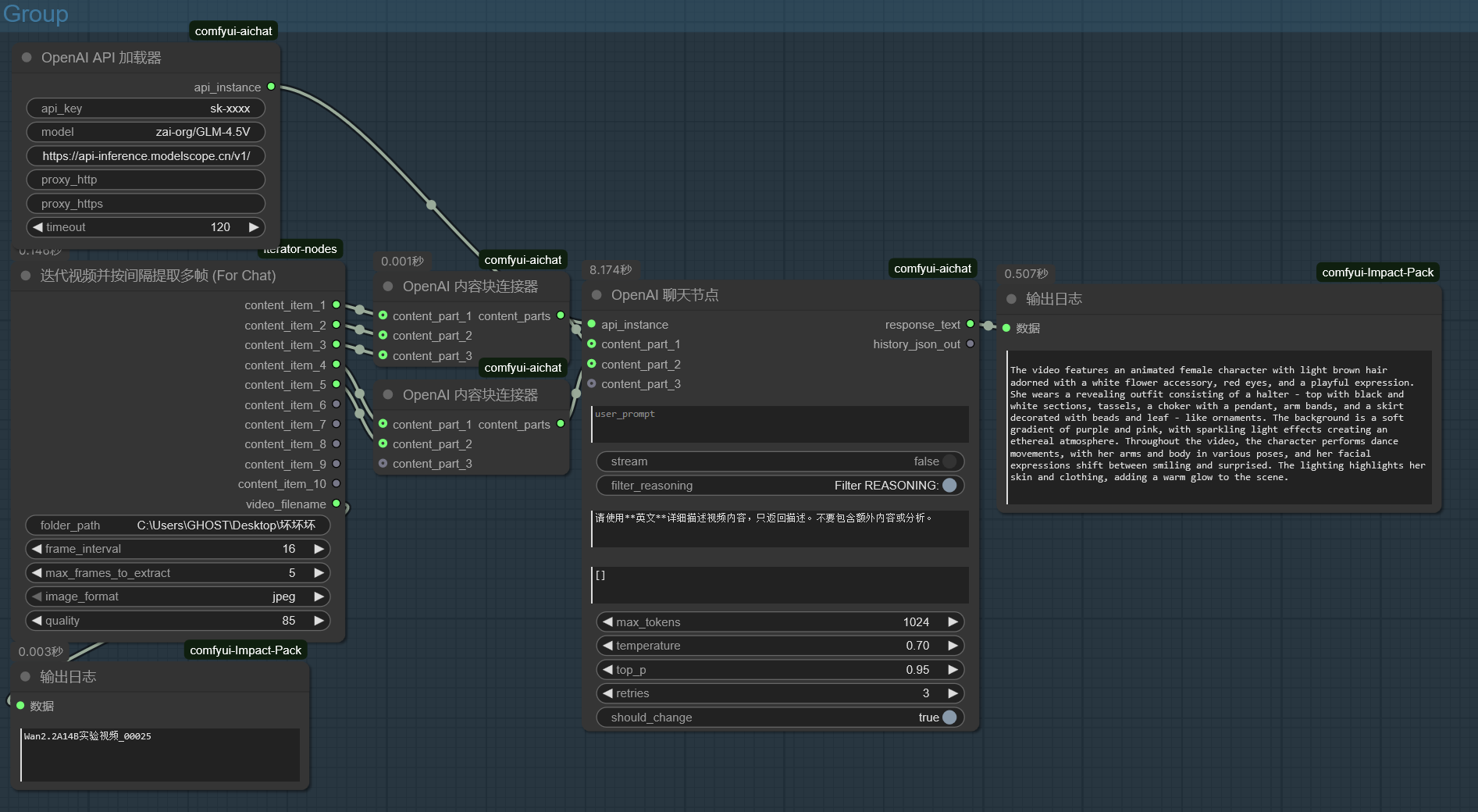Click the proxy_https input field
Image resolution: width=1478 pixels, height=812 pixels.
pos(146,204)
